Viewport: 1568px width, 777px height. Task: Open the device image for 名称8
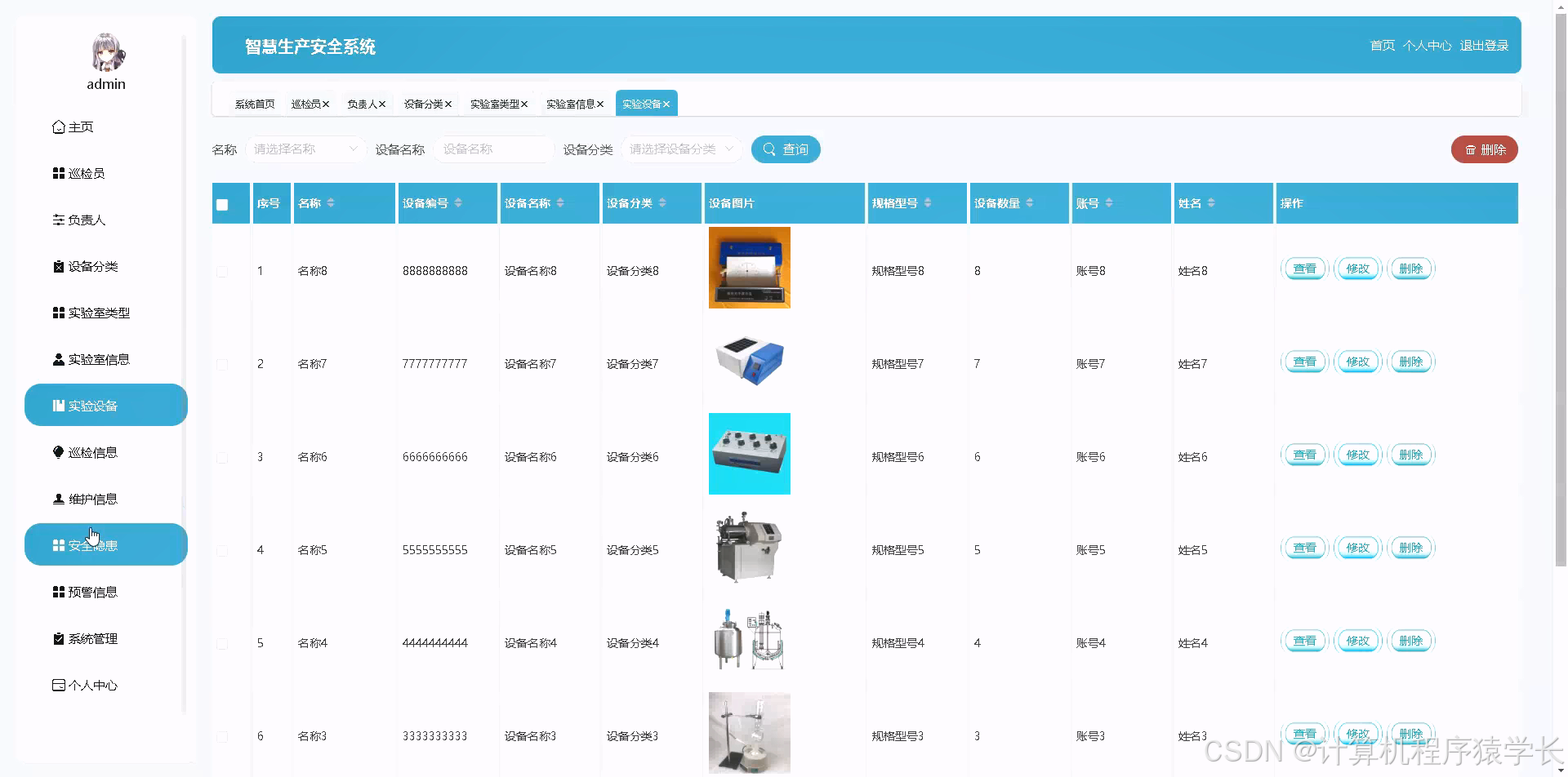pyautogui.click(x=750, y=268)
